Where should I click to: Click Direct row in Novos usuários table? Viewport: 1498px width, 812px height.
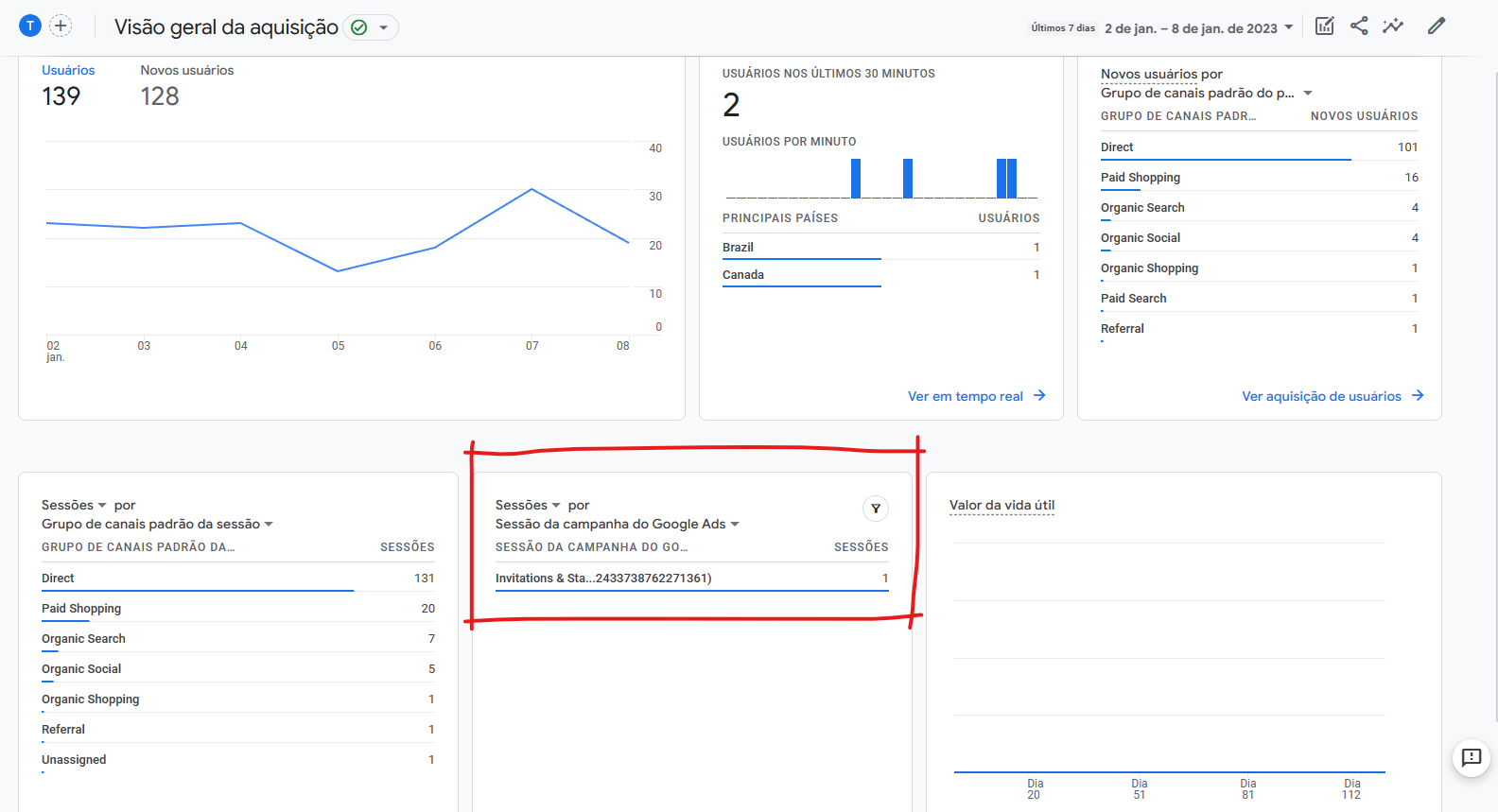[x=1260, y=147]
